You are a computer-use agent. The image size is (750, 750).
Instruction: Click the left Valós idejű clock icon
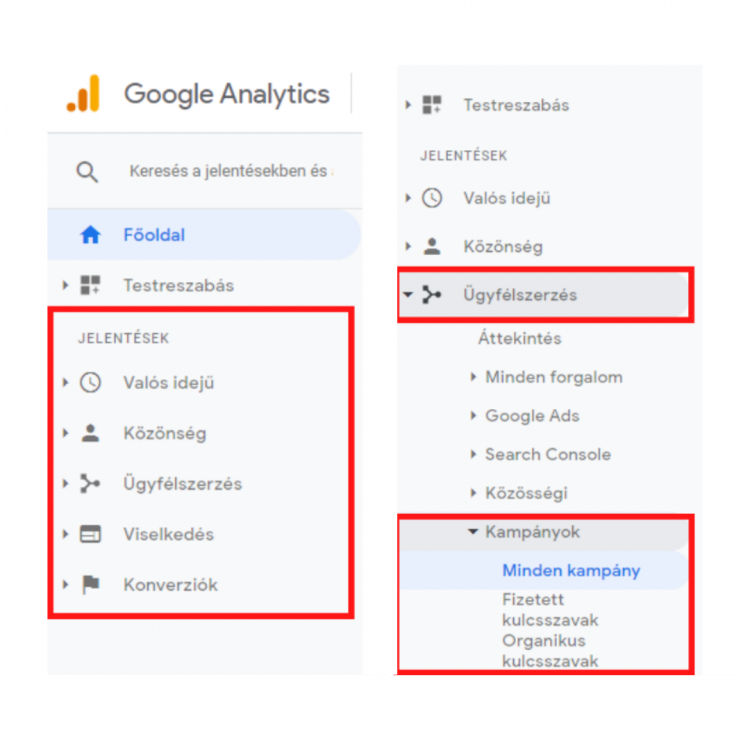pos(90,382)
